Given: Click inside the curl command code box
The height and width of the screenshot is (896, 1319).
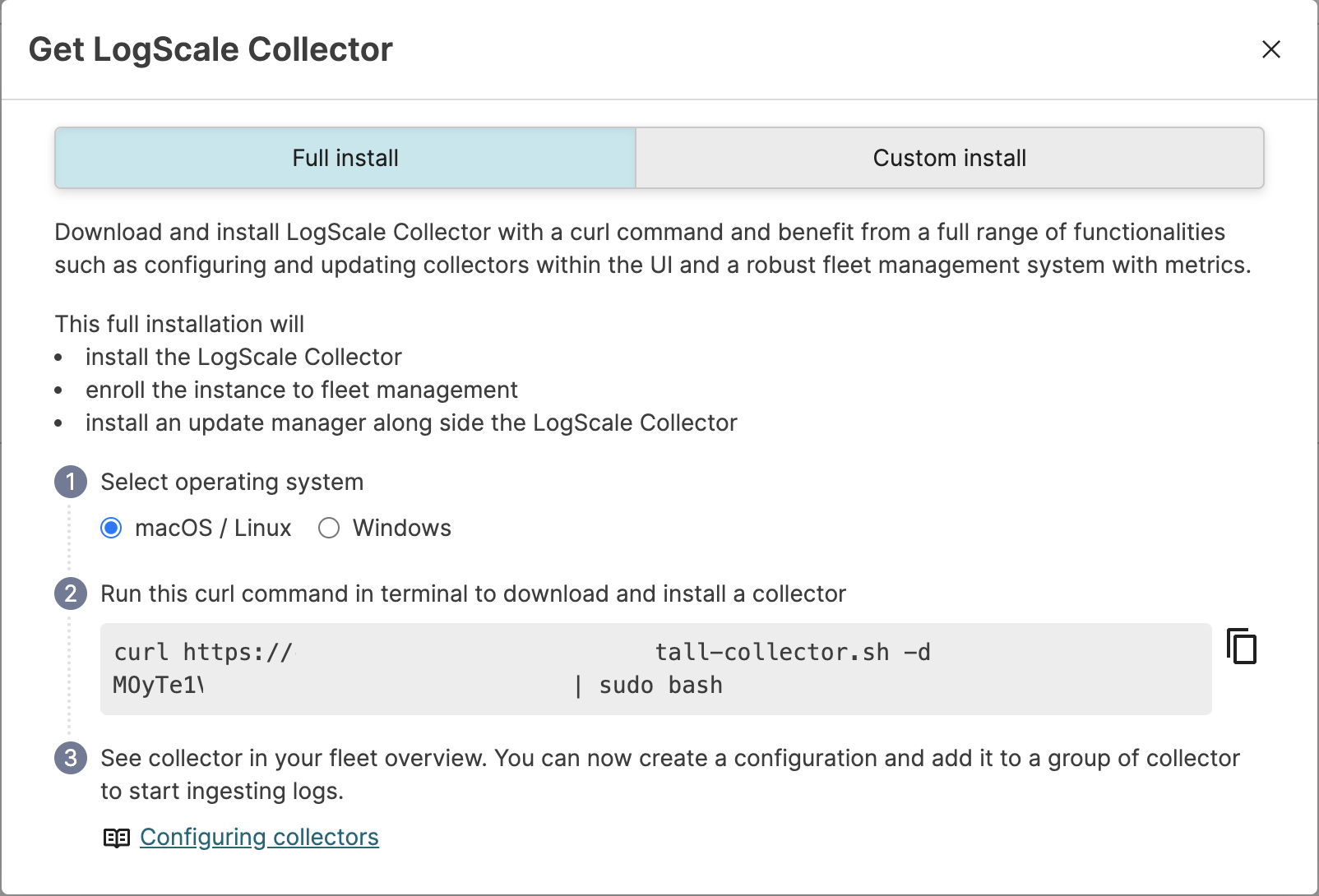Looking at the screenshot, I should pos(656,668).
